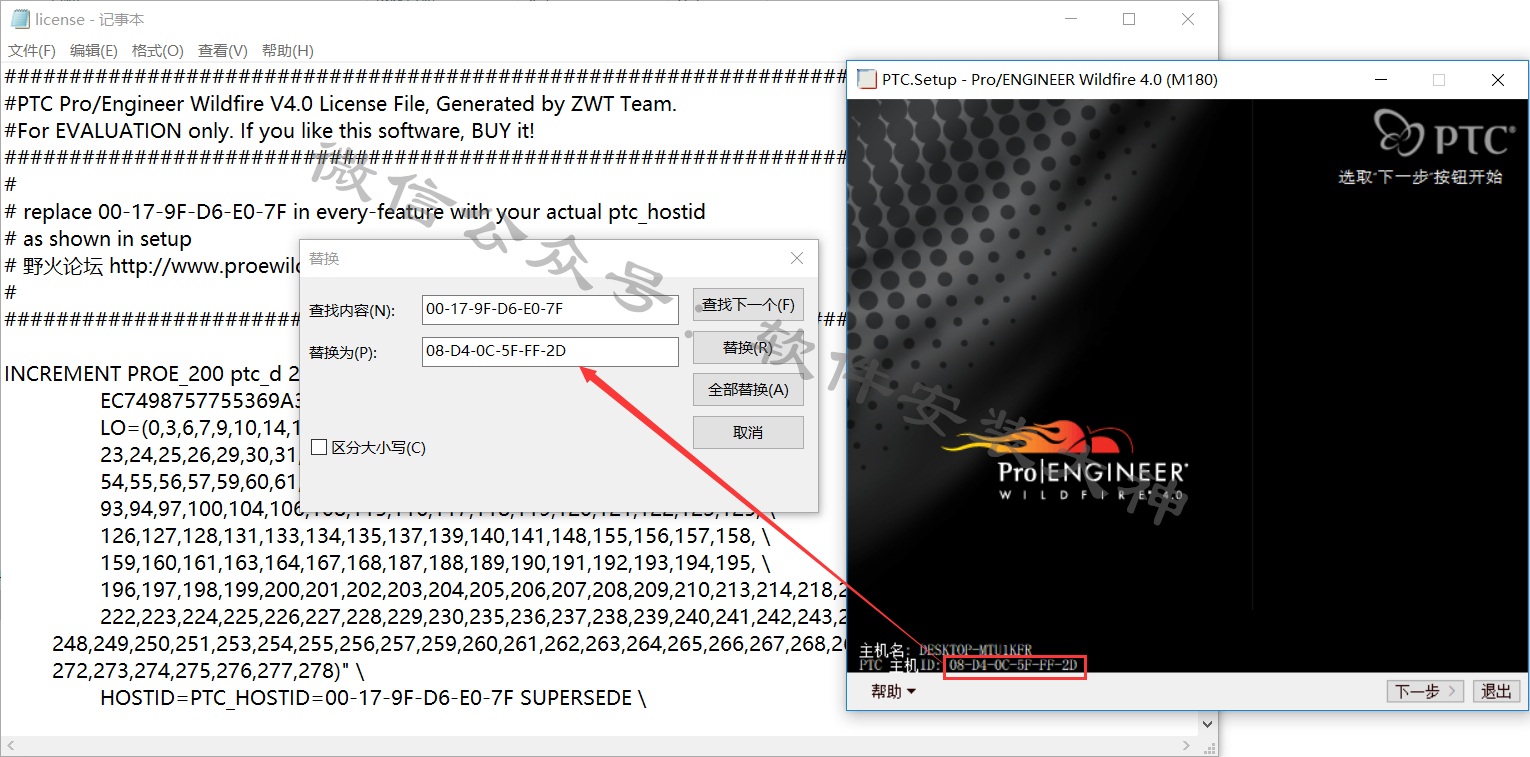Click Notepad's vertical scrollbar down arrow
This screenshot has width=1530, height=757.
[x=1208, y=724]
